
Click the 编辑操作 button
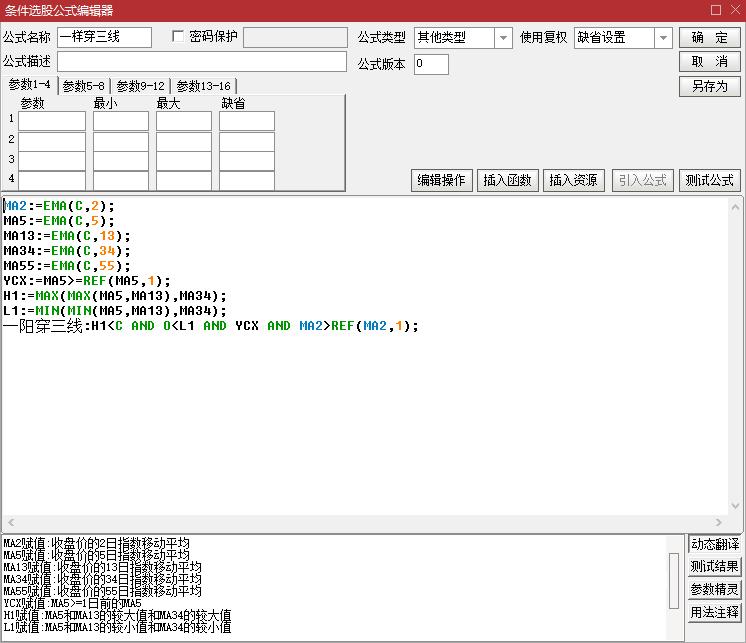(x=442, y=180)
